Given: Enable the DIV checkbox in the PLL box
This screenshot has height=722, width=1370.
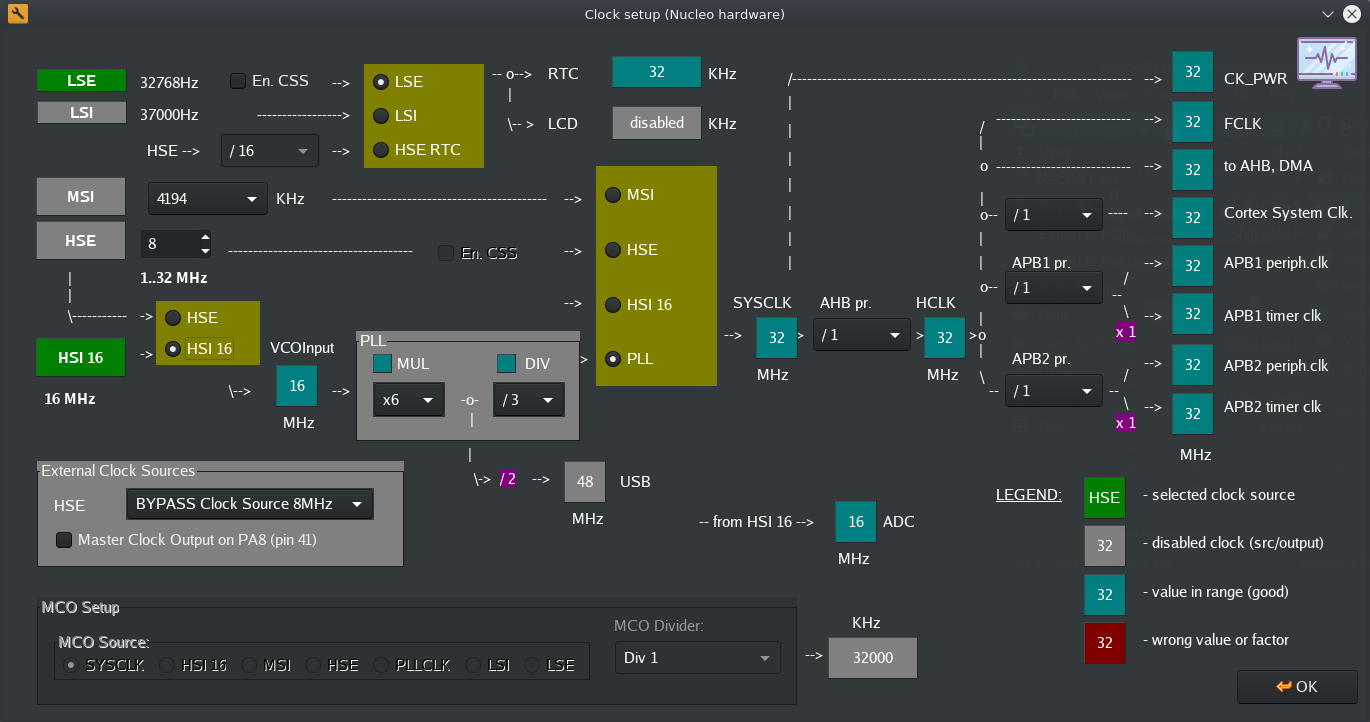Looking at the screenshot, I should click(506, 364).
